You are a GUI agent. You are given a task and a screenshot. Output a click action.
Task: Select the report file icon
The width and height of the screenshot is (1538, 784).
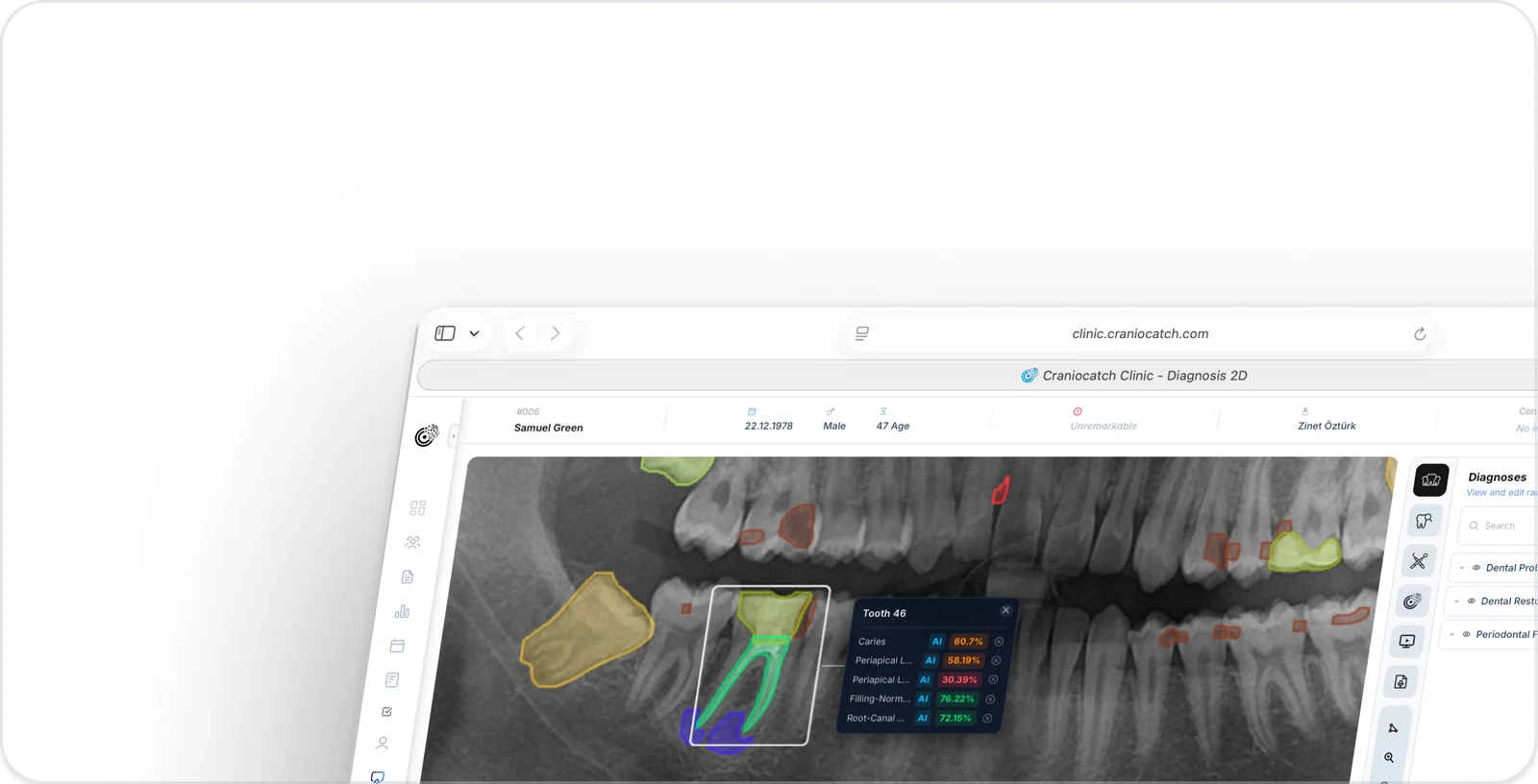1401,681
